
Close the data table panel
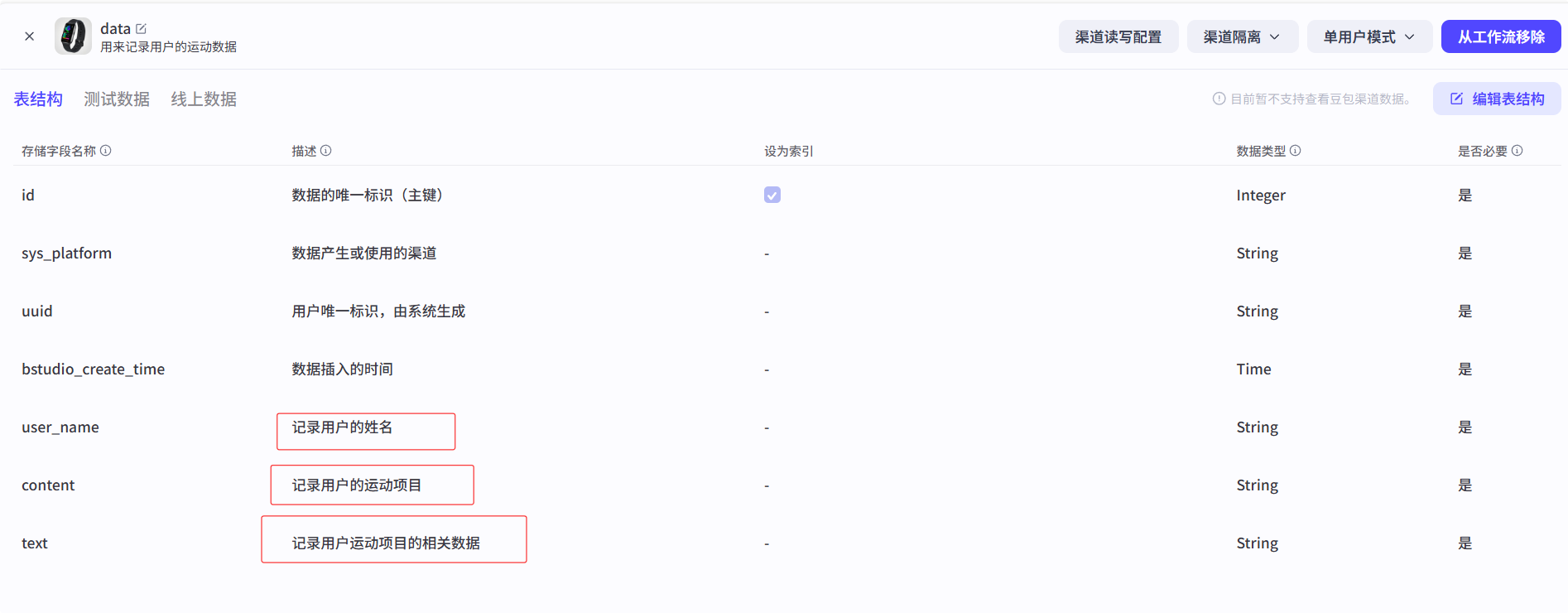[x=30, y=36]
